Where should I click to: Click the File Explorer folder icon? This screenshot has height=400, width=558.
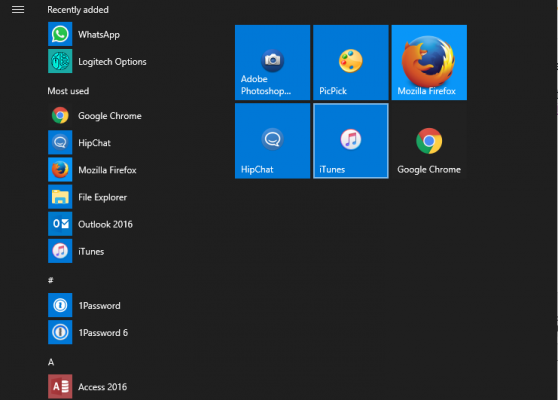pyautogui.click(x=60, y=197)
